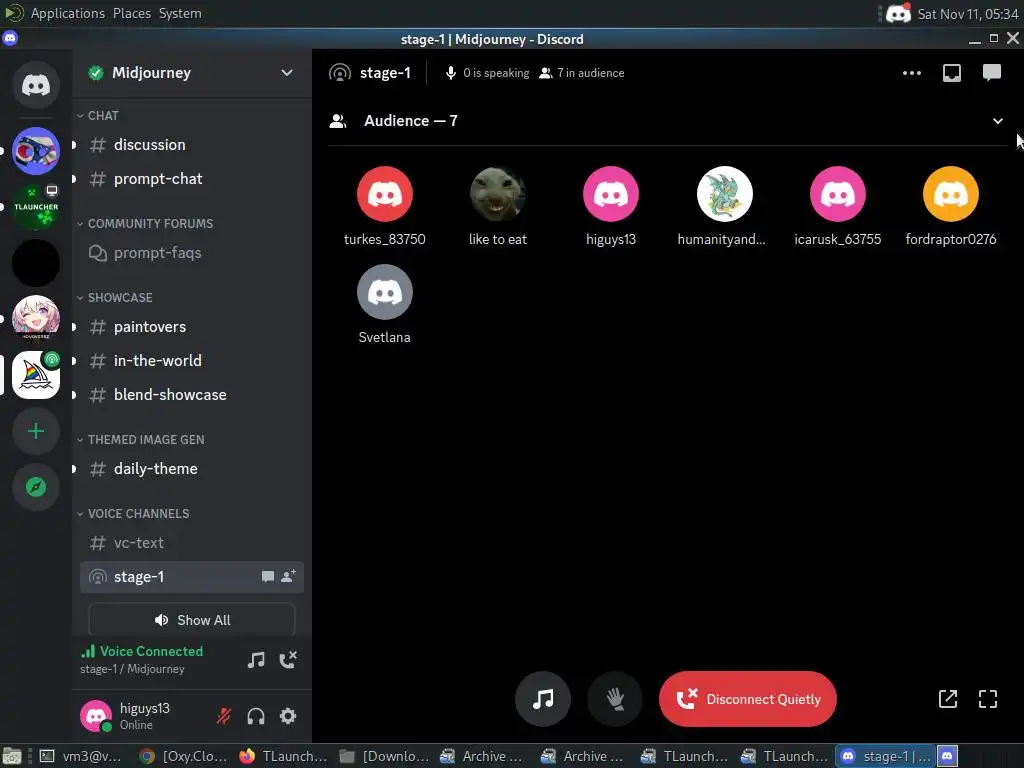Screen dimensions: 1024x768
Task: Open the System menu
Action: (x=180, y=13)
